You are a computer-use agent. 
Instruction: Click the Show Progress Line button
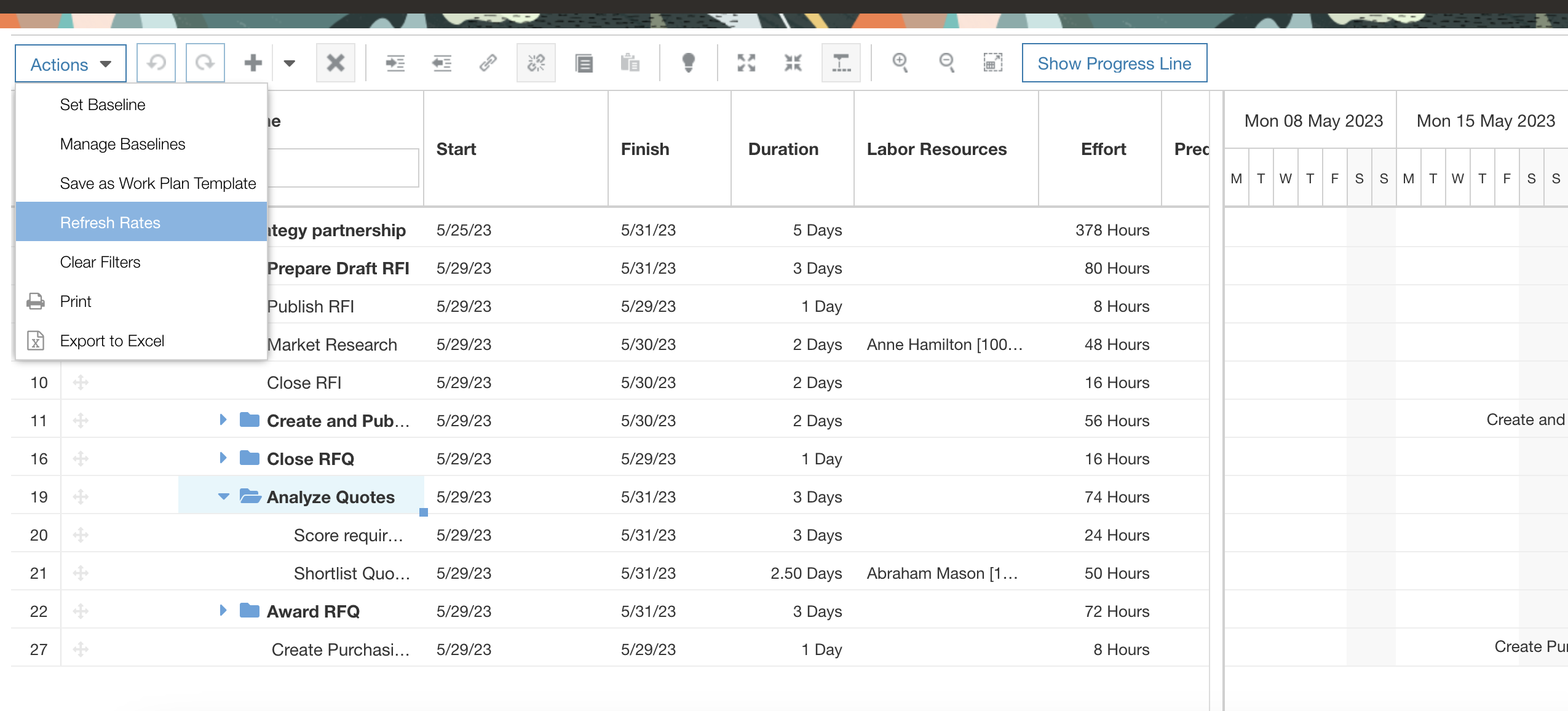point(1114,63)
